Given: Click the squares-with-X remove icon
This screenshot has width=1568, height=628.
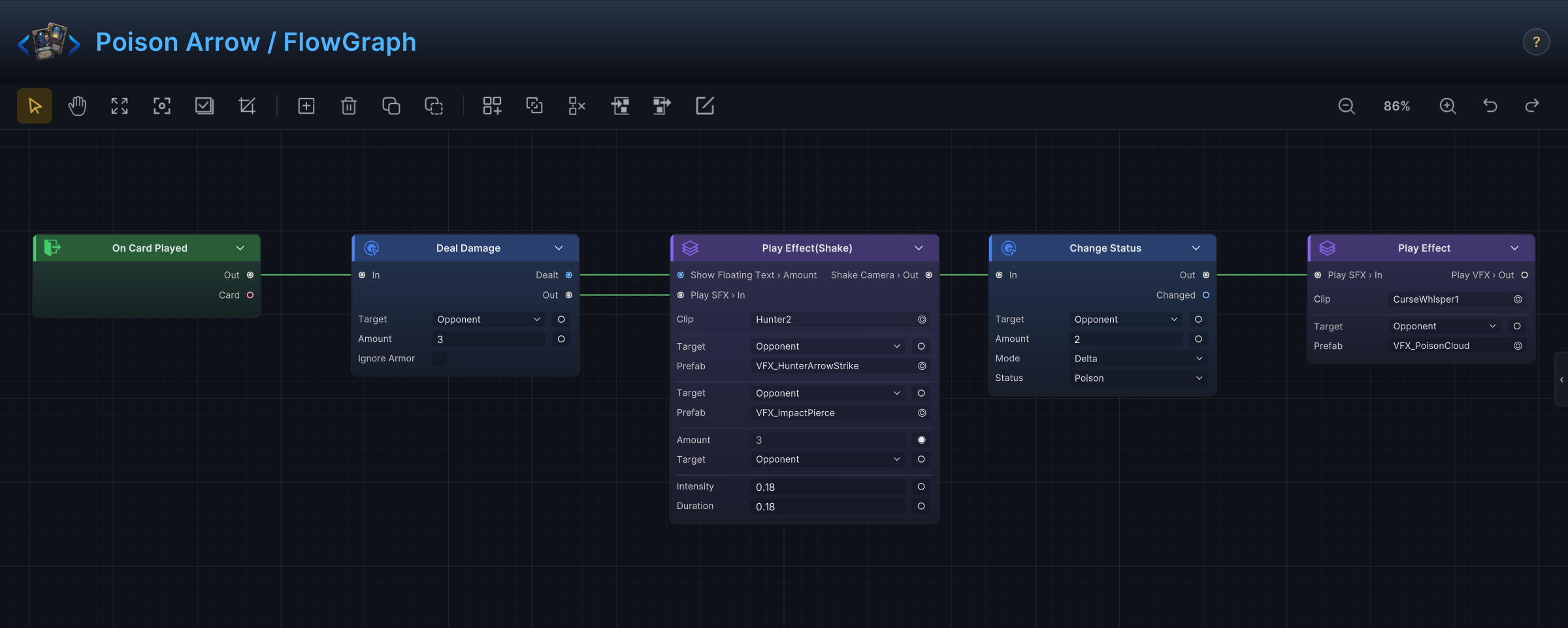Looking at the screenshot, I should point(577,106).
